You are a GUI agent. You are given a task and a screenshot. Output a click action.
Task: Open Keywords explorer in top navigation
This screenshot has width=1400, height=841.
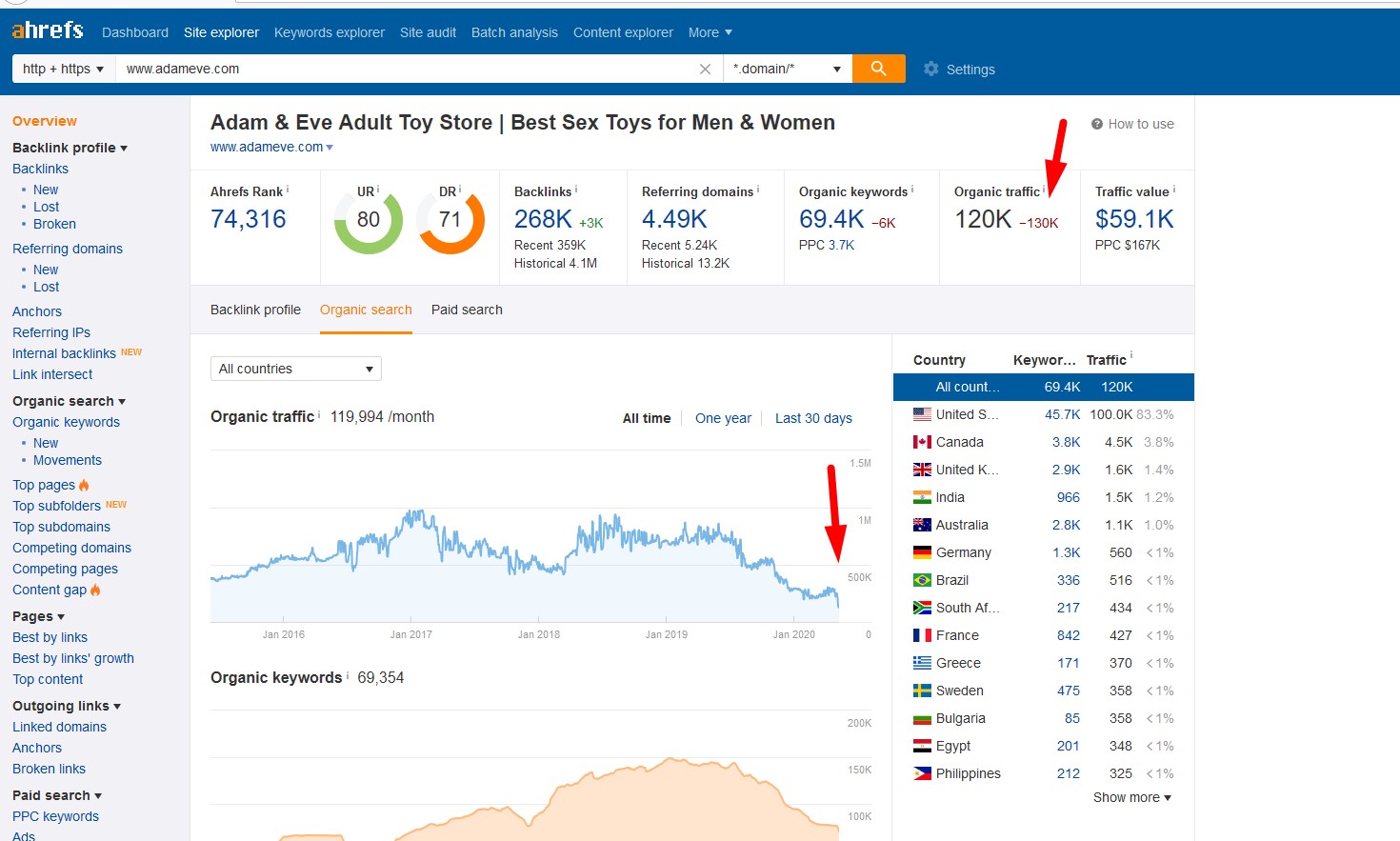point(330,32)
